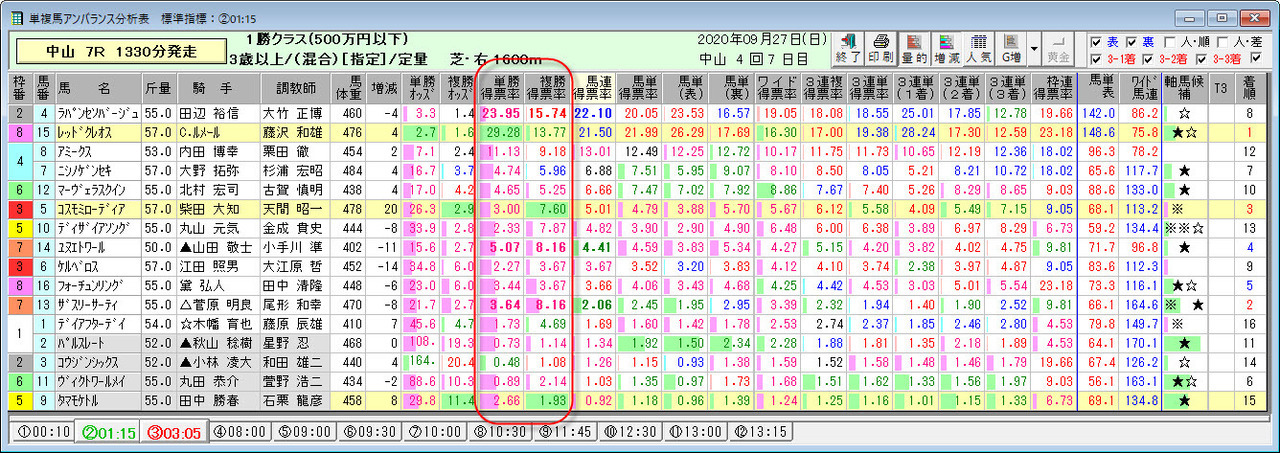Switch to the ①00:10 time tab

[x=44, y=432]
